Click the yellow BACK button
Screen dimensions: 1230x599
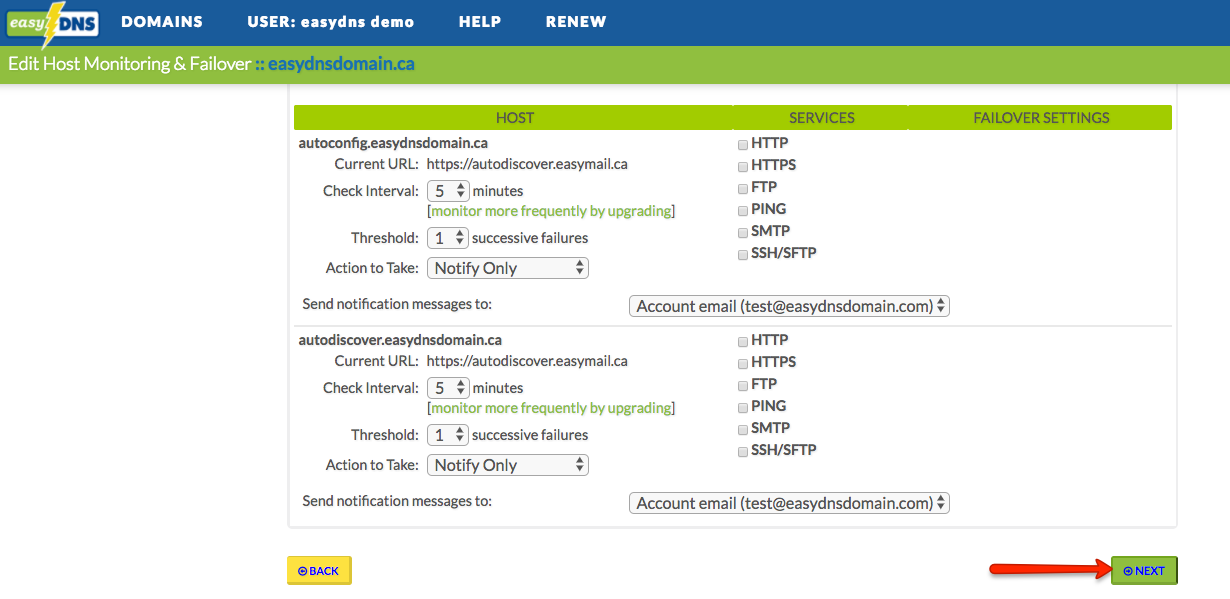pyautogui.click(x=319, y=571)
